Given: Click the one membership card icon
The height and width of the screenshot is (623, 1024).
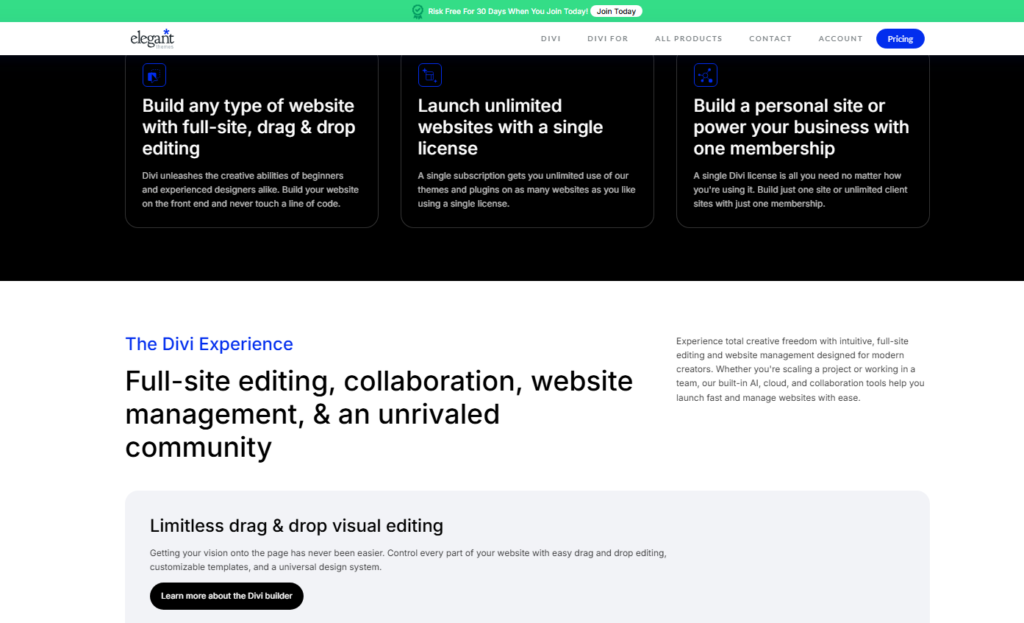Looking at the screenshot, I should [x=705, y=75].
